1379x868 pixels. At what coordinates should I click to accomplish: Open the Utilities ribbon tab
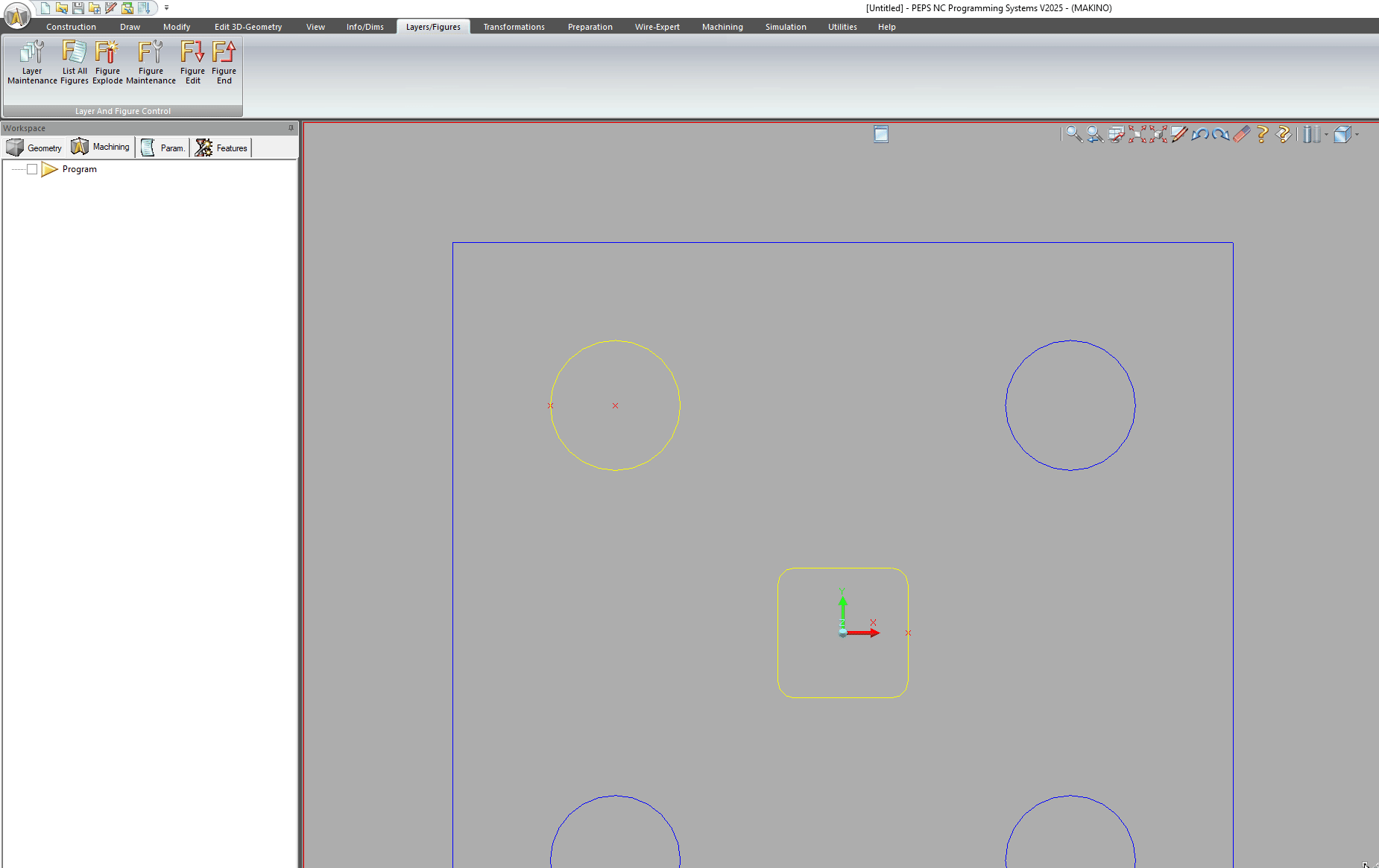(842, 27)
